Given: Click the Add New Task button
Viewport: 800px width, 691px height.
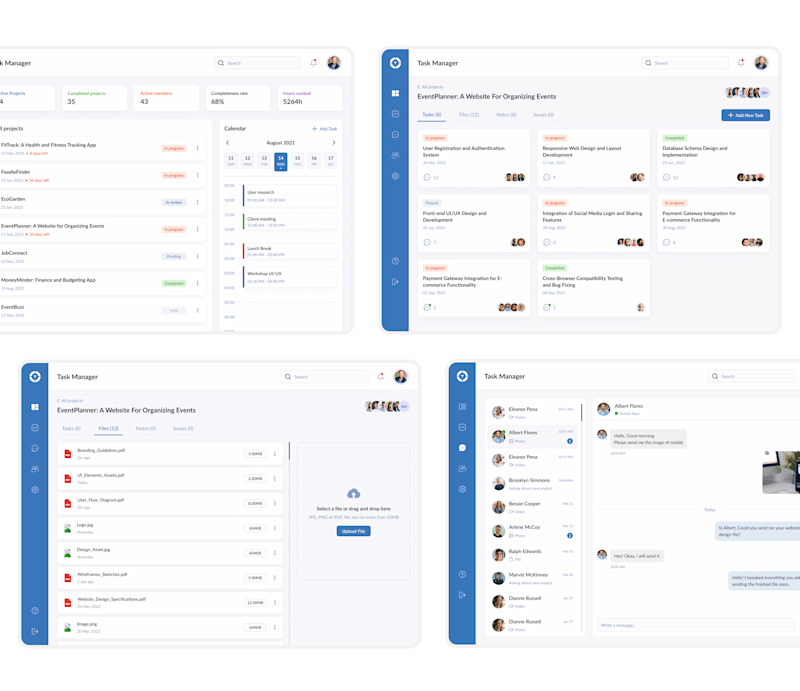Looking at the screenshot, I should (745, 115).
